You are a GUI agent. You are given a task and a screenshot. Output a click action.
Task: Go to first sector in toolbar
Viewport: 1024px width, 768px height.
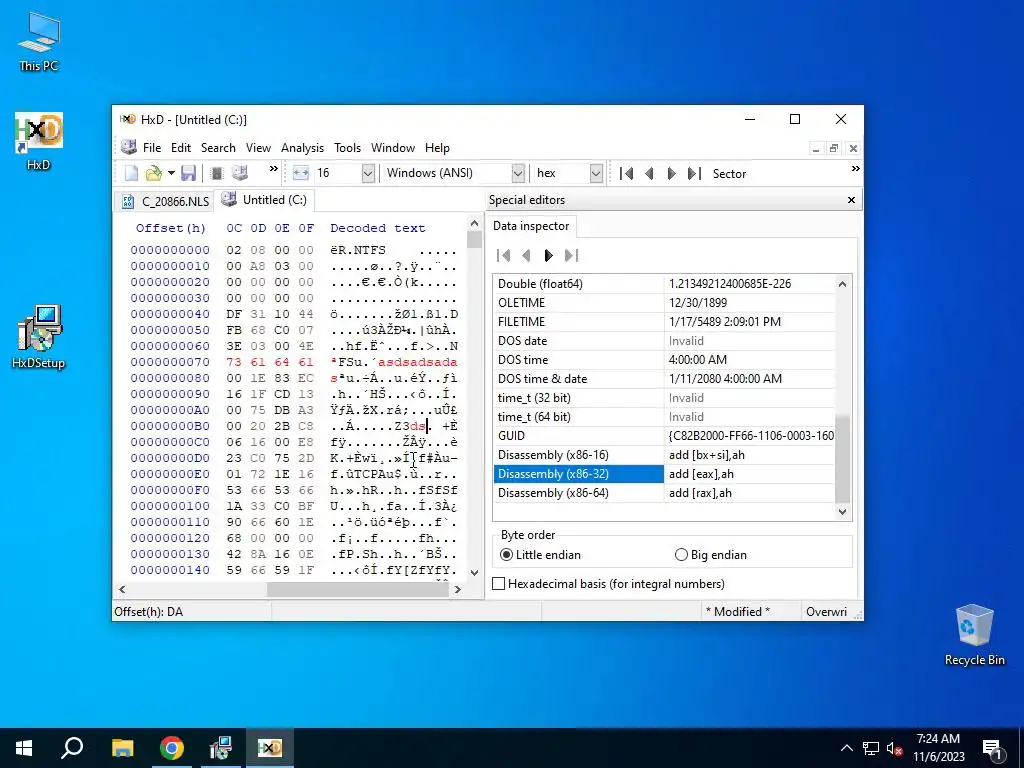626,174
